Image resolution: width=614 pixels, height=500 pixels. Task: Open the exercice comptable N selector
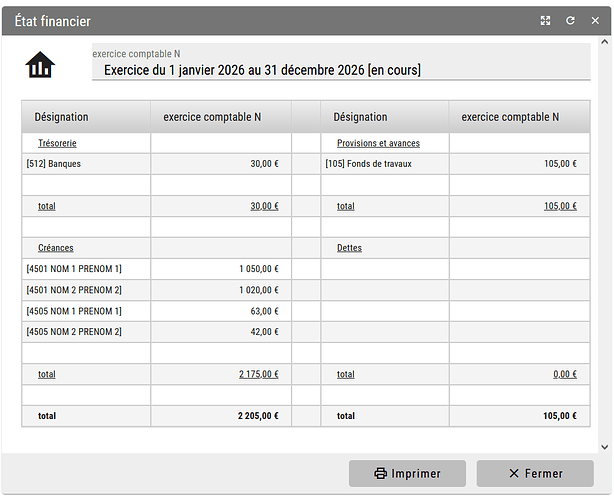(x=341, y=62)
